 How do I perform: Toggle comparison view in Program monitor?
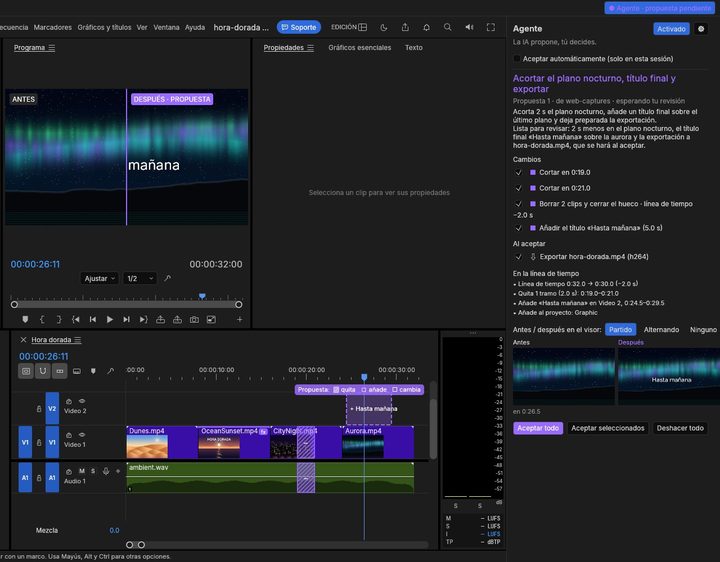click(x=211, y=320)
